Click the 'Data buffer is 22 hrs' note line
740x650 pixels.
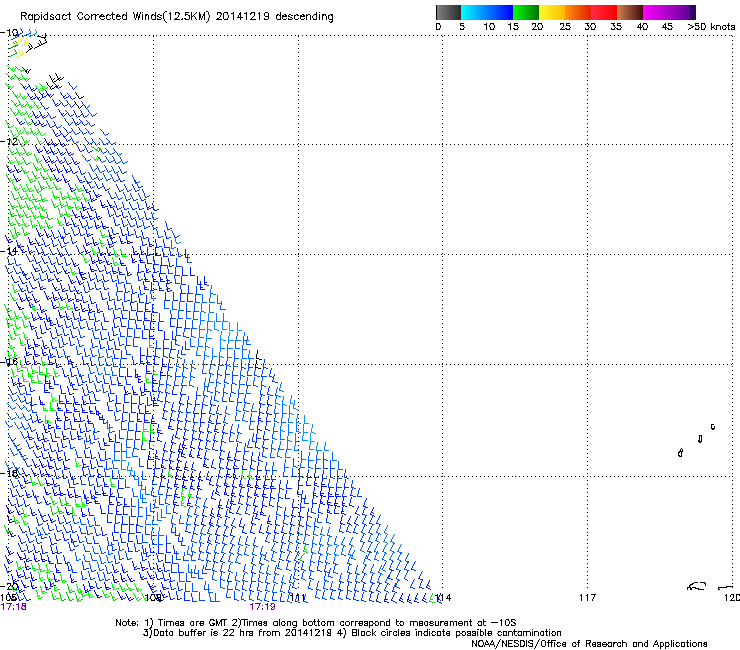(x=353, y=633)
